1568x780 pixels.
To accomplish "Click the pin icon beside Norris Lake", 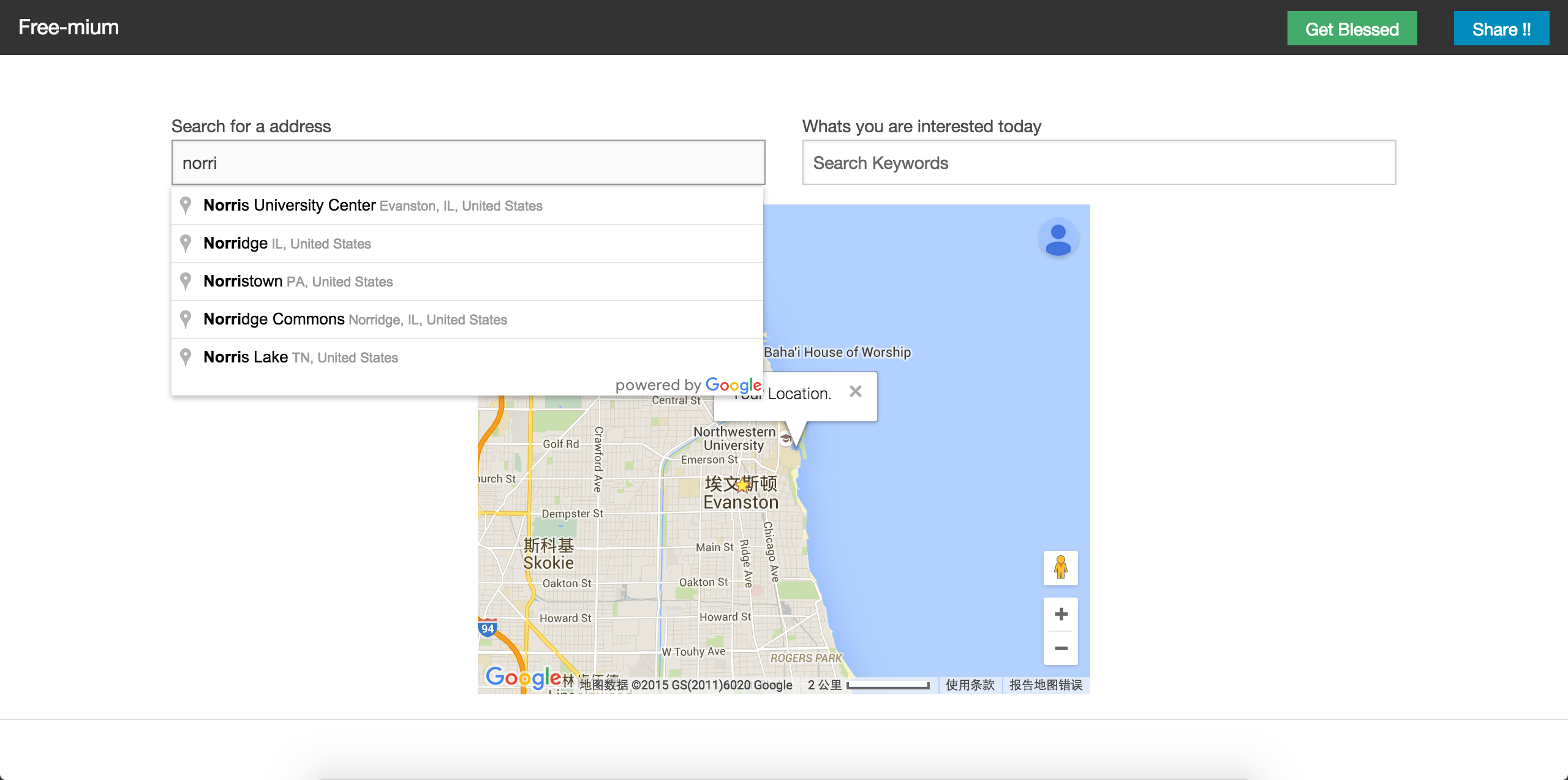I will pos(186,357).
